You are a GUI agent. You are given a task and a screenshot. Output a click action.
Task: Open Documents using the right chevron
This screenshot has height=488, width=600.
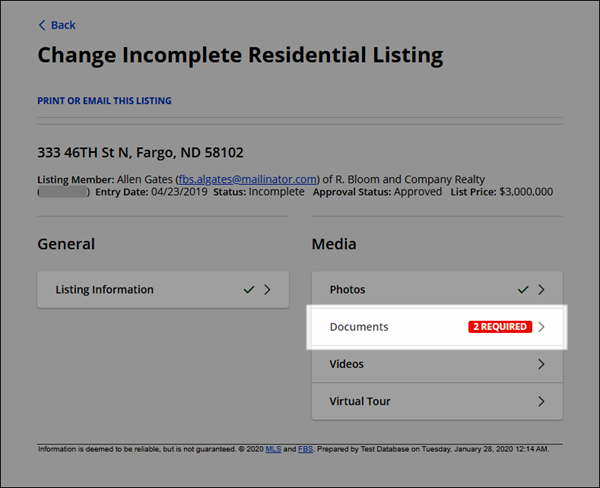[x=541, y=327]
